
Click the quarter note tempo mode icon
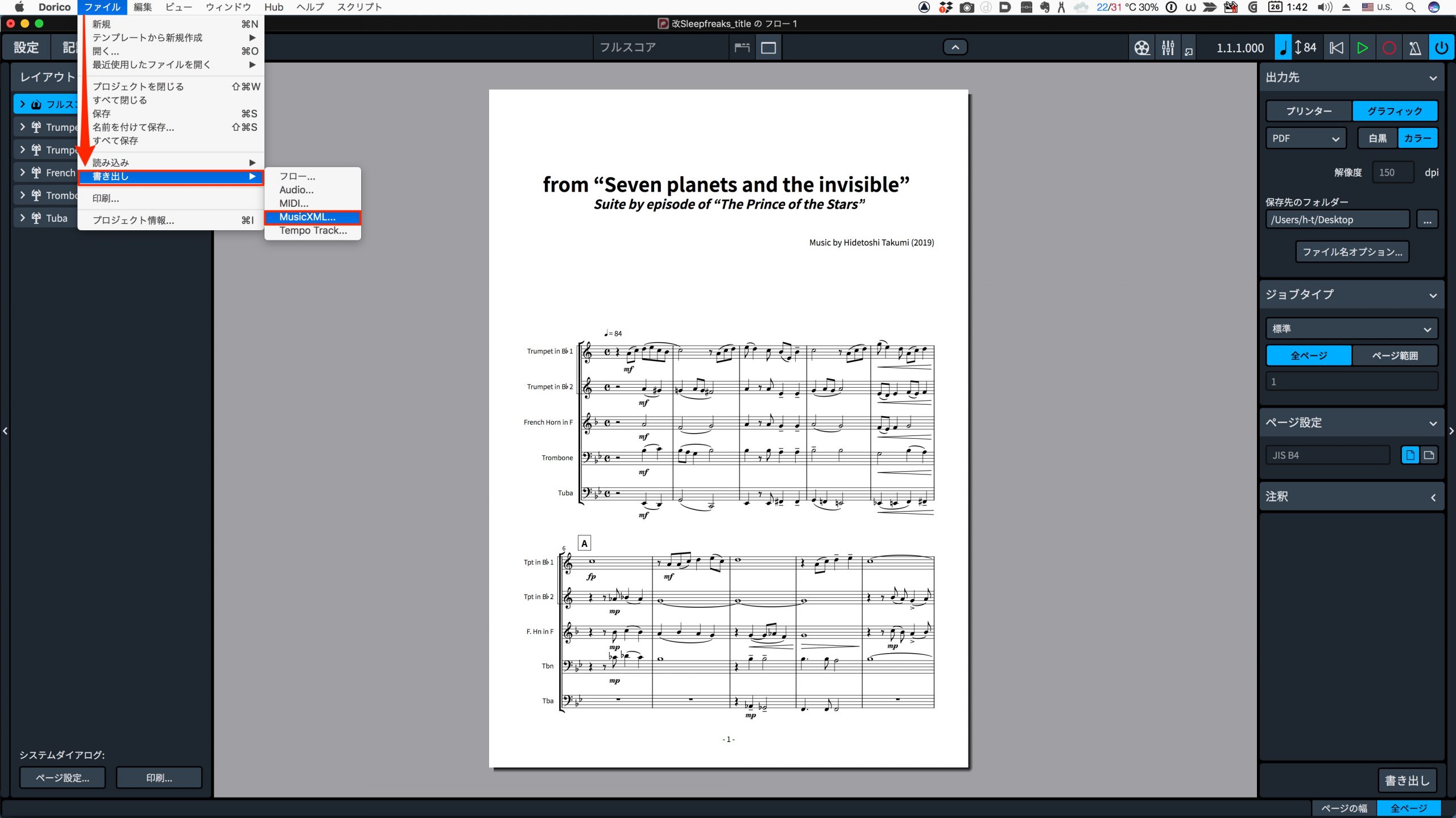tap(1283, 48)
